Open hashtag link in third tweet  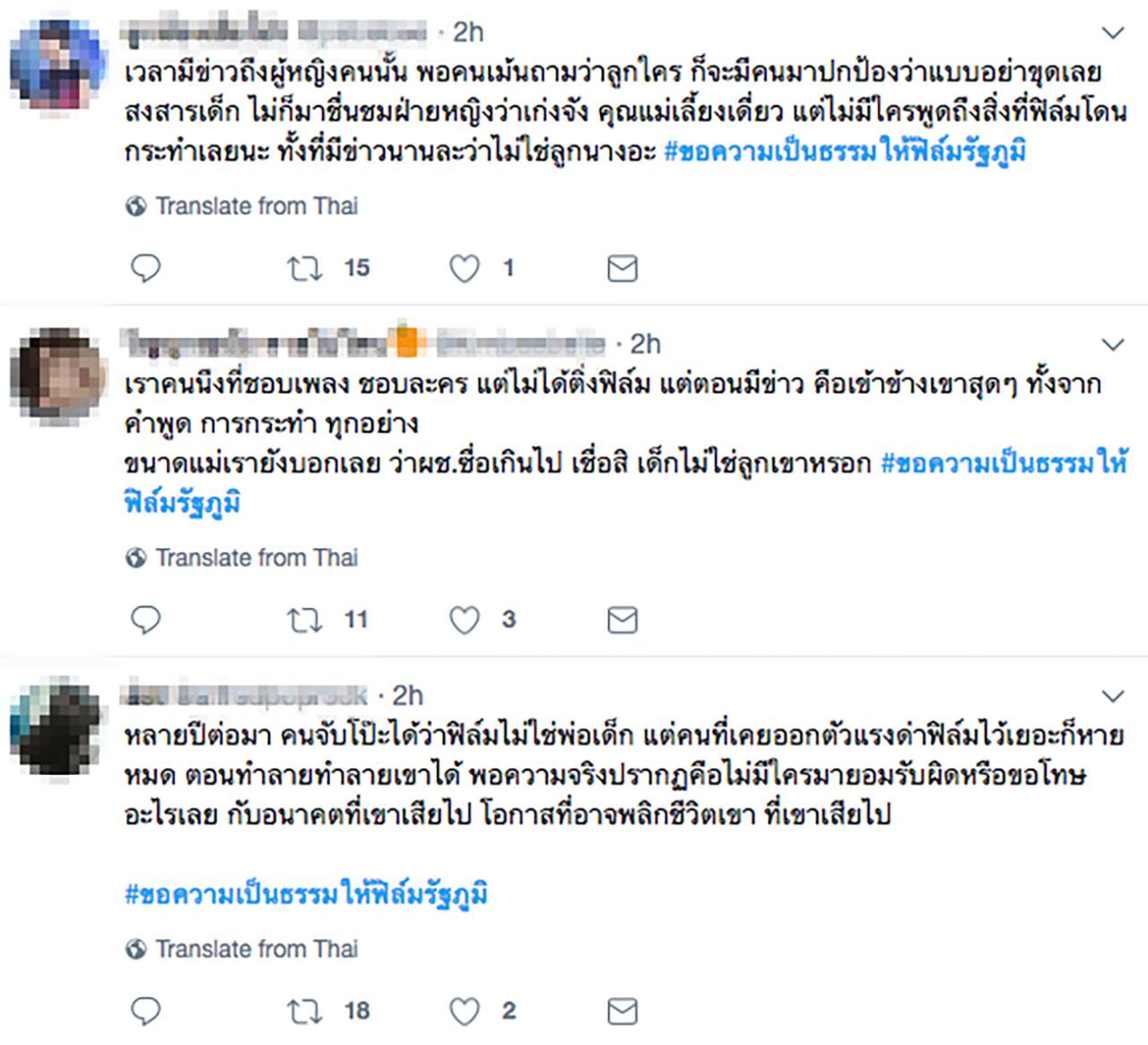tap(307, 894)
